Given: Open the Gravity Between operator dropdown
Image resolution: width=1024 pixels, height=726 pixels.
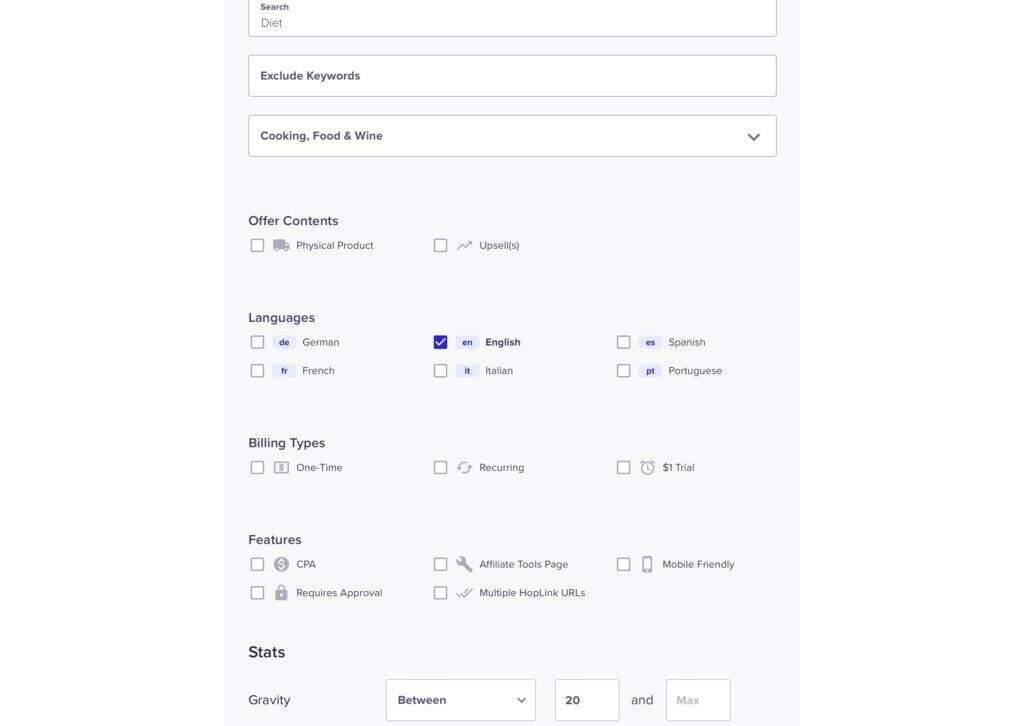Looking at the screenshot, I should click(461, 700).
